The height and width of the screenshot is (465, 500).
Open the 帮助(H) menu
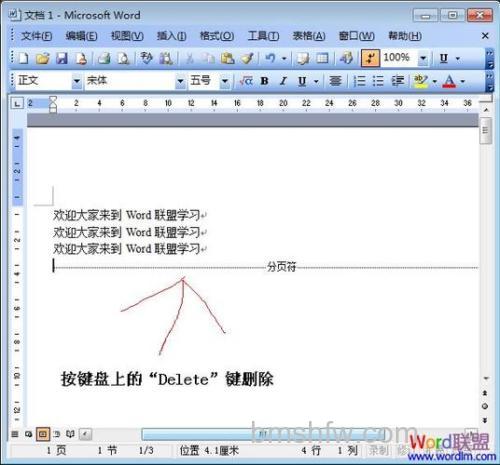(405, 36)
